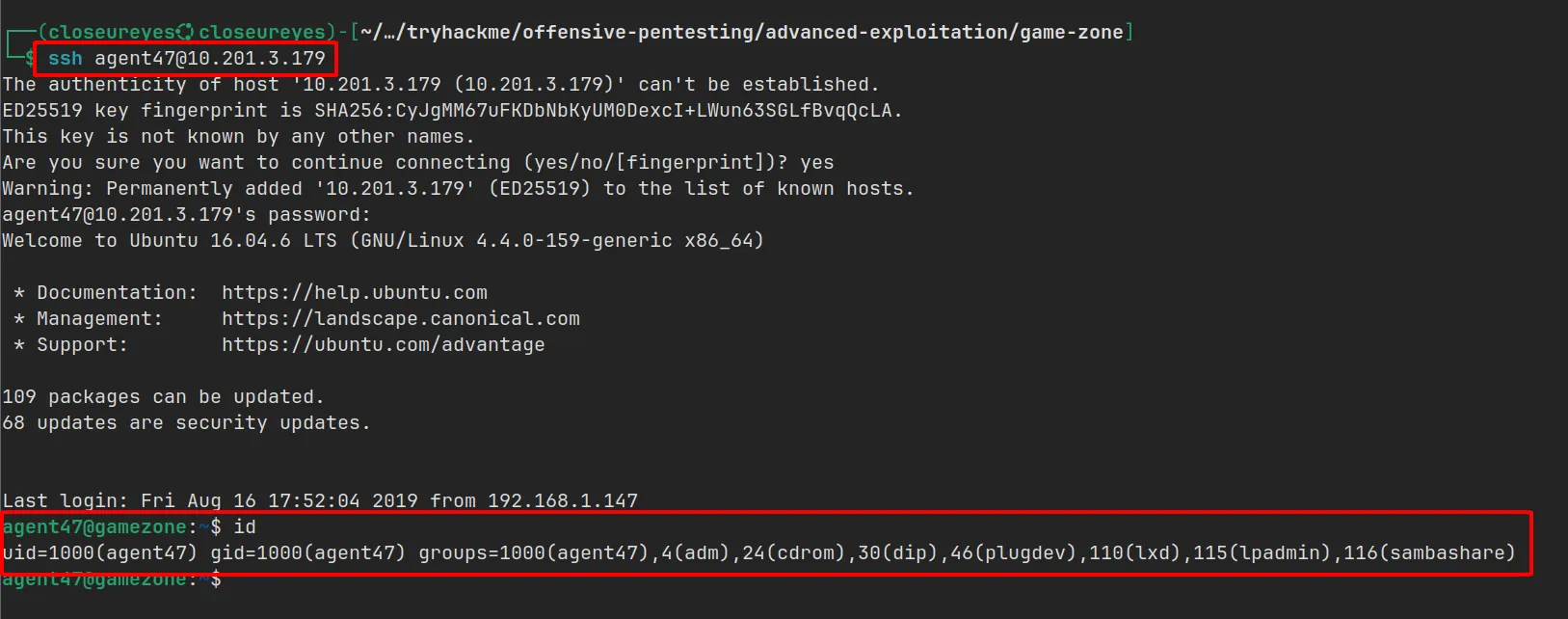Click the SHA256 key fingerprint string
This screenshot has height=619, width=1568.
[x=607, y=111]
